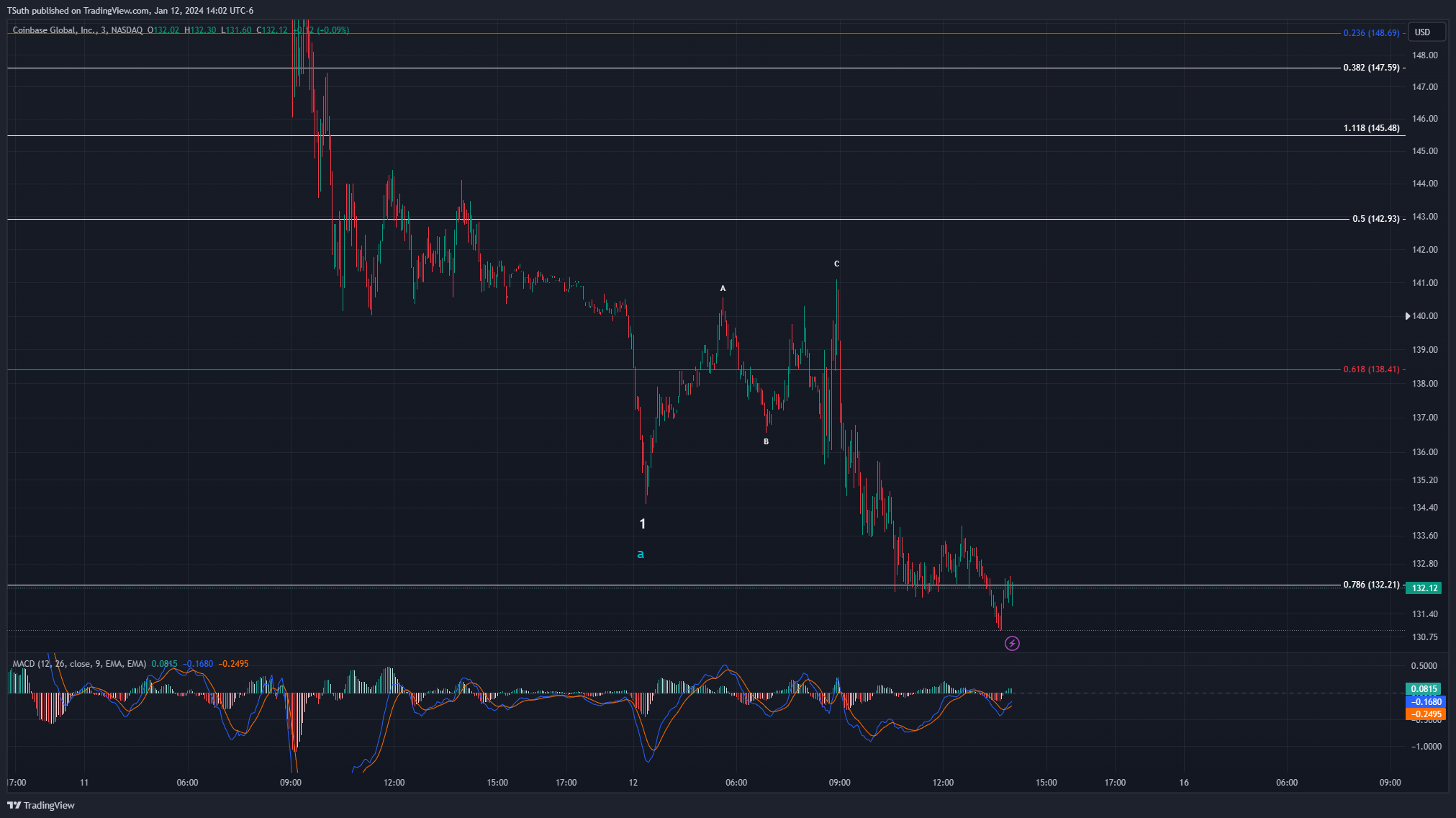Click the publisher header text mentioning TSuth
Image resolution: width=1456 pixels, height=818 pixels.
[x=130, y=10]
